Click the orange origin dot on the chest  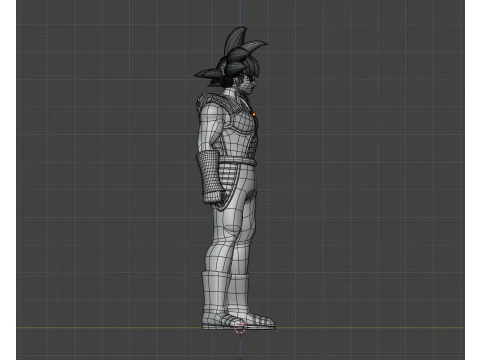click(x=254, y=114)
